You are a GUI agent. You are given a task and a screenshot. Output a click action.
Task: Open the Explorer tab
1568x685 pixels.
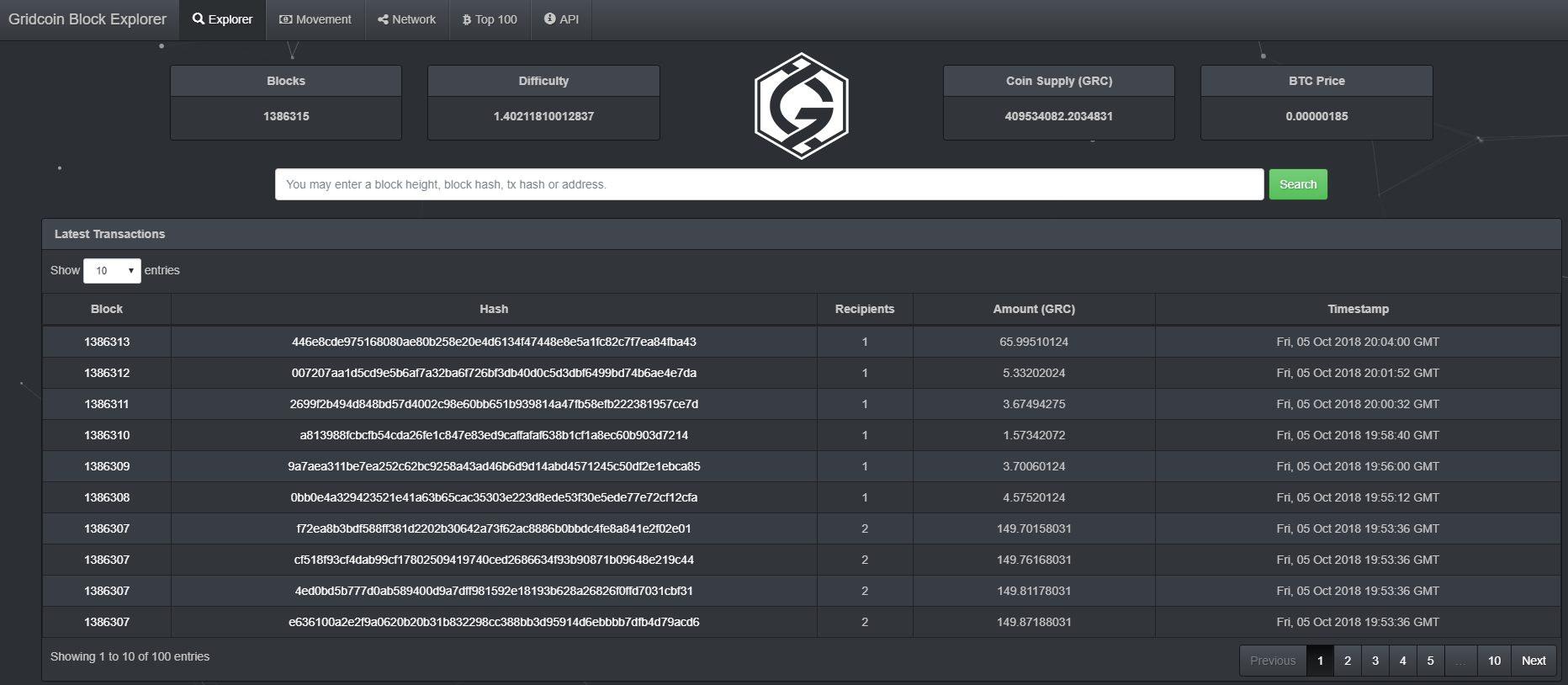223,19
